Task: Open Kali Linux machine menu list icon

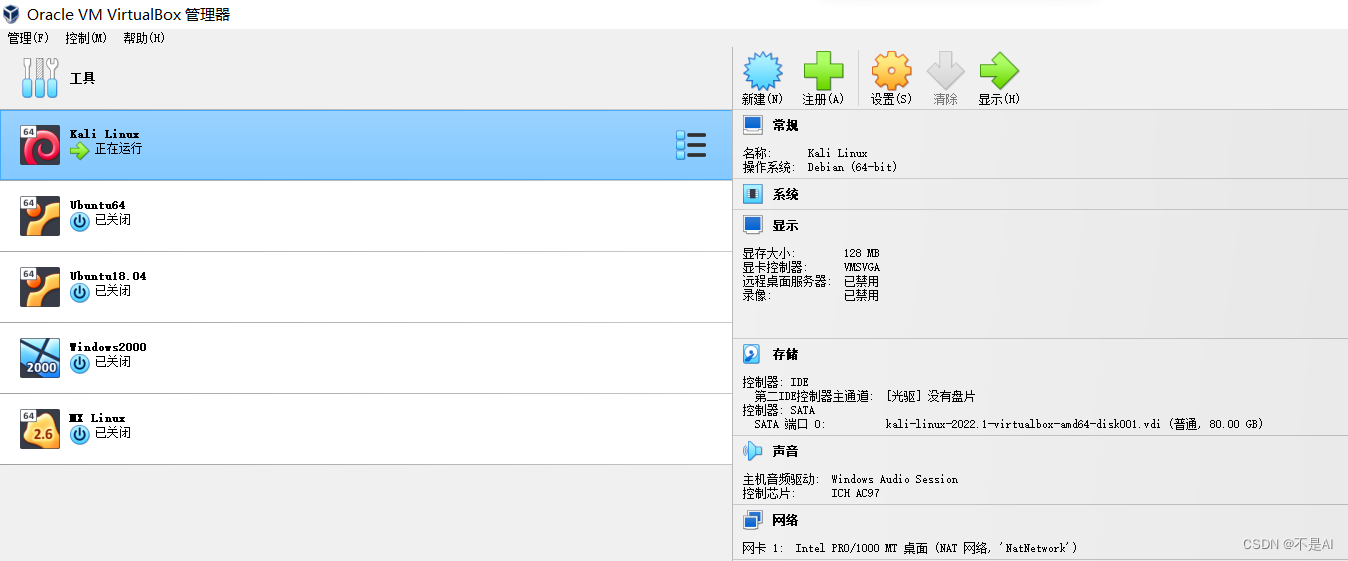Action: point(691,145)
